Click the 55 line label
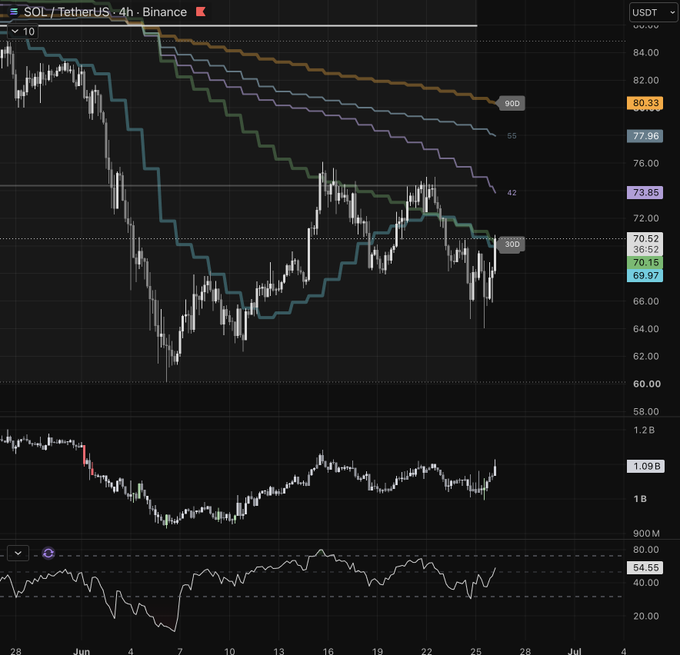The height and width of the screenshot is (655, 680). pos(512,136)
